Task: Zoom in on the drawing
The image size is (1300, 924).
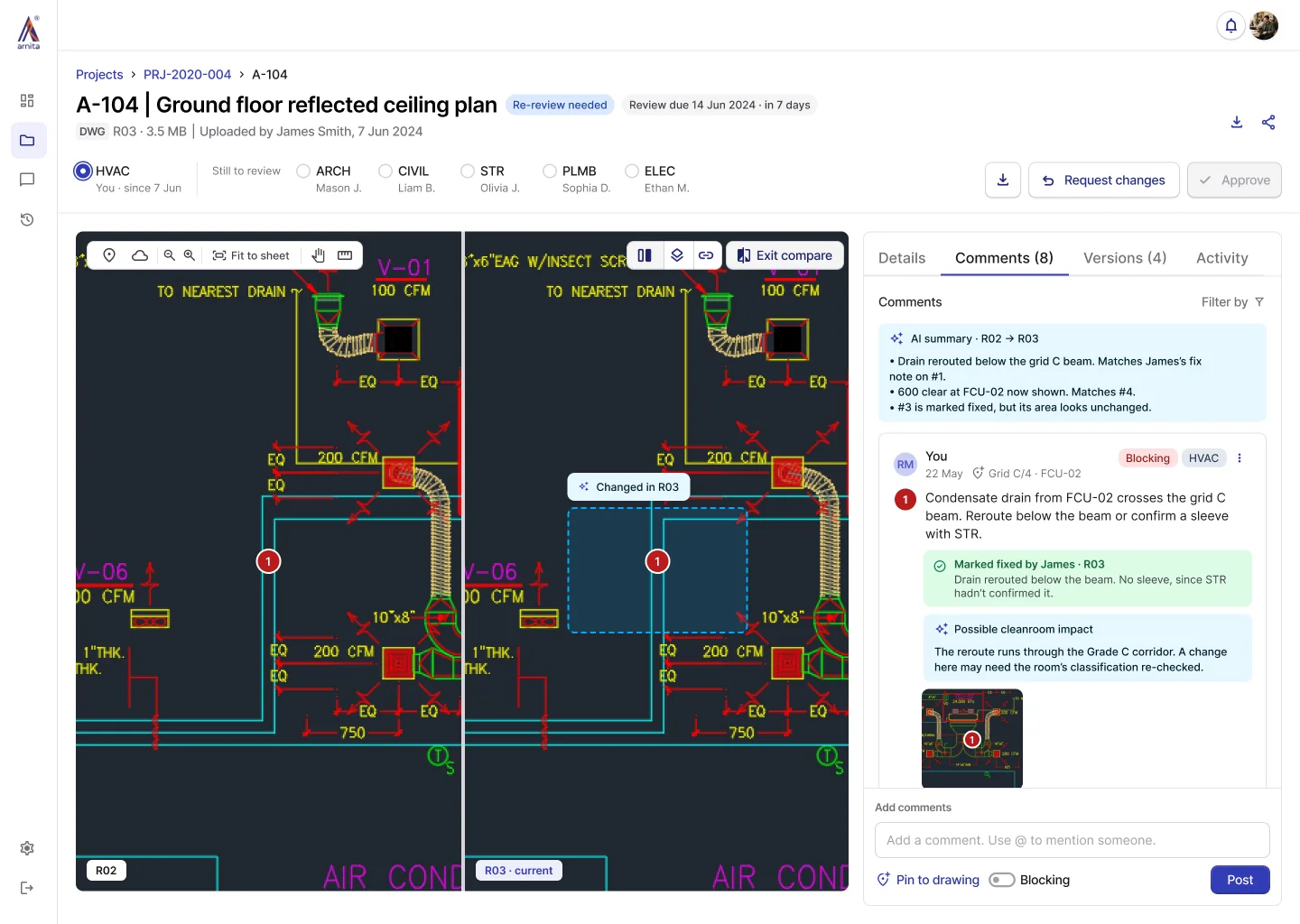Action: [190, 255]
